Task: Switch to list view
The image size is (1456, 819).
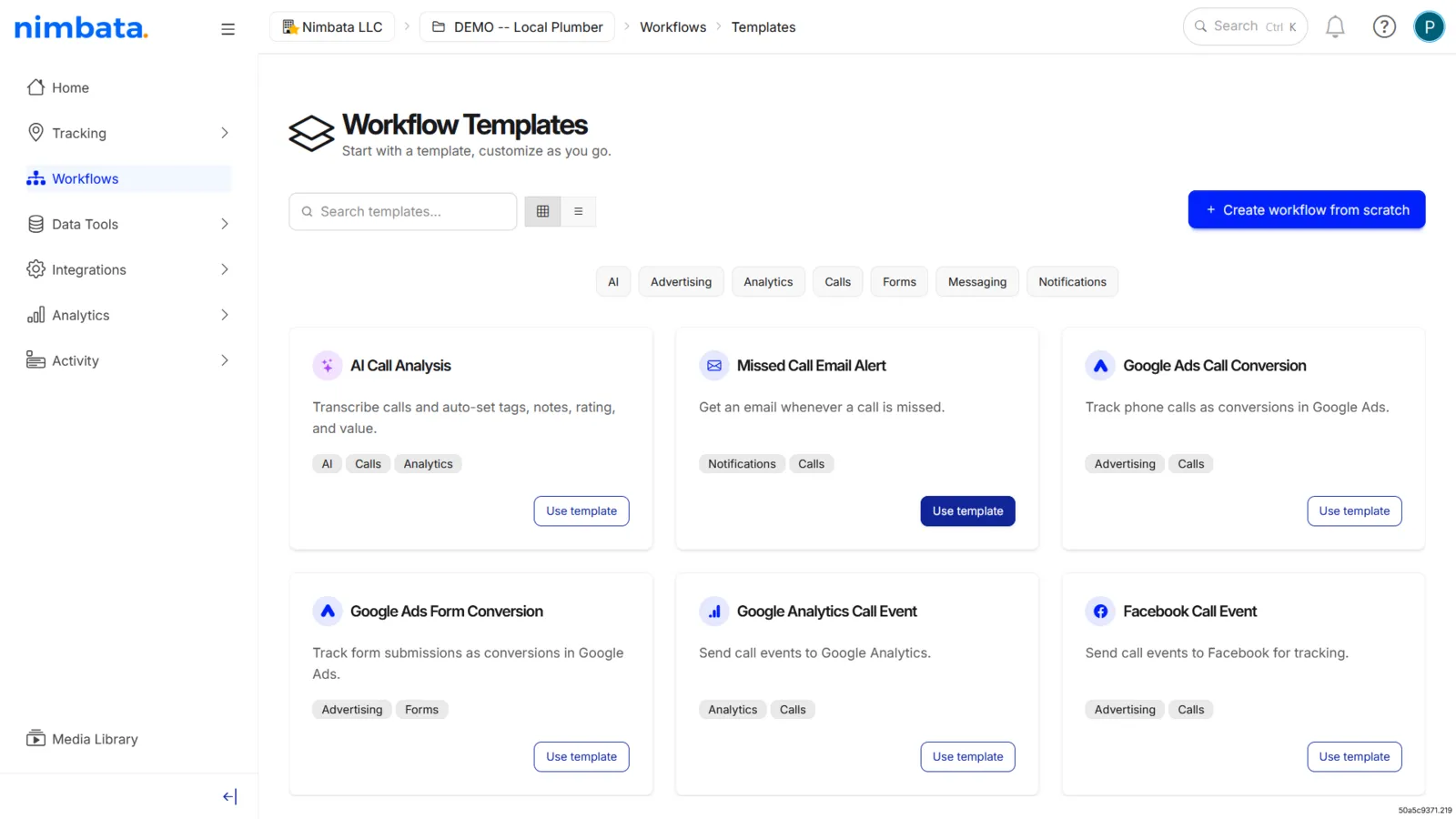Action: 578,211
